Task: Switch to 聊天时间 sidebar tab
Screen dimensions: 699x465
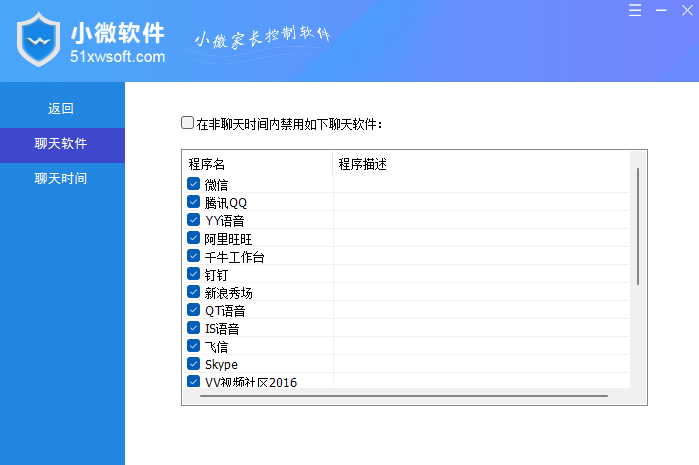Action: (x=61, y=179)
